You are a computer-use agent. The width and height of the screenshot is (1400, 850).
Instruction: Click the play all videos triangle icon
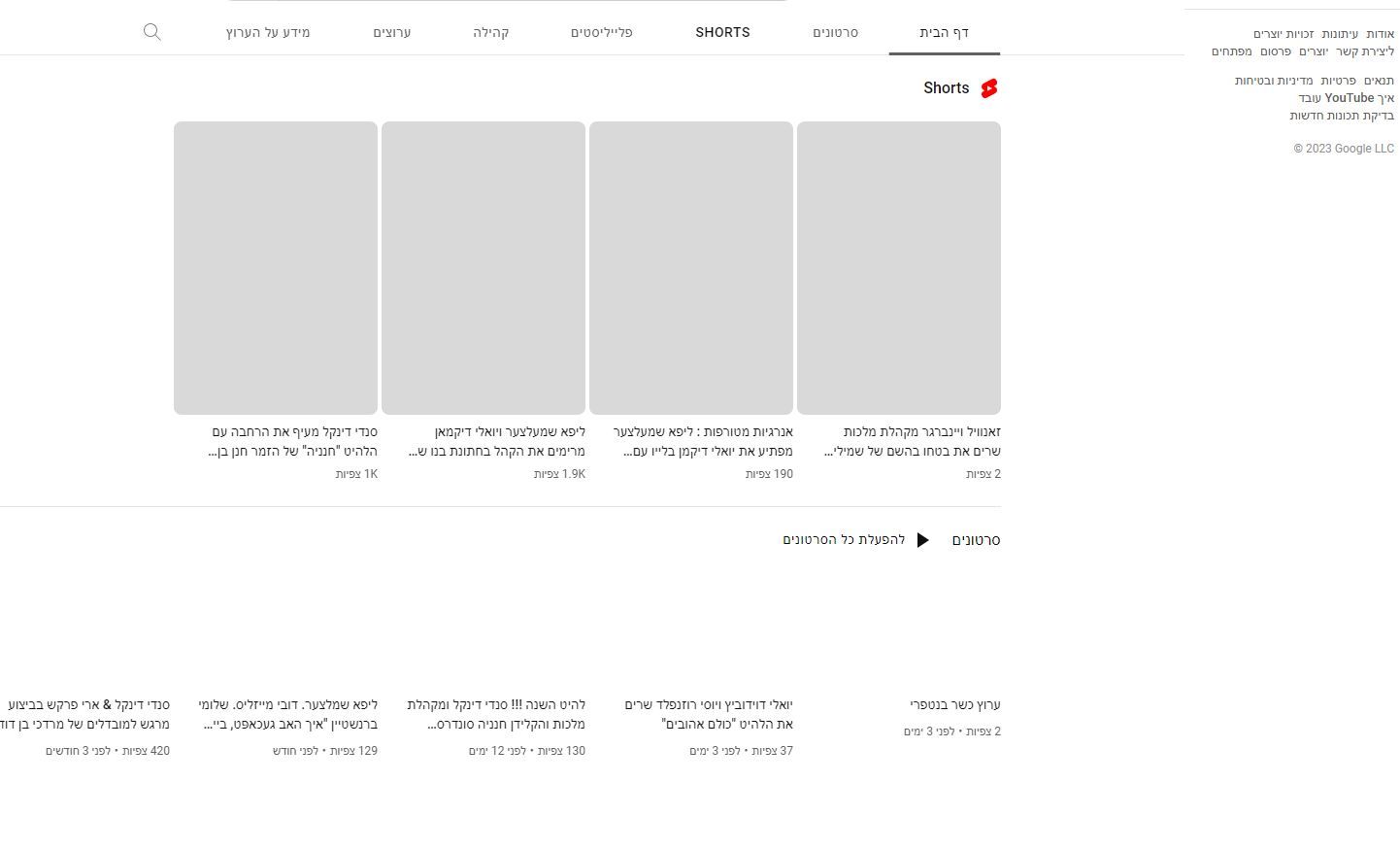pos(922,540)
